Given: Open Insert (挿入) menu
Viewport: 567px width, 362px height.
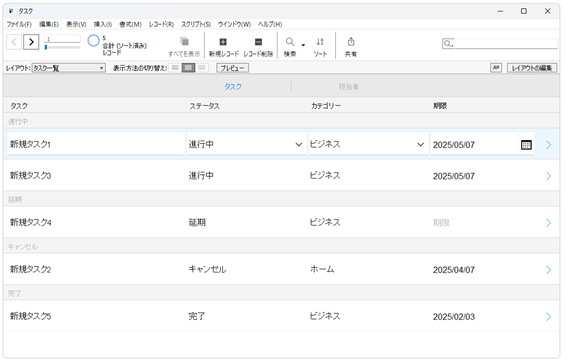Looking at the screenshot, I should tap(103, 24).
